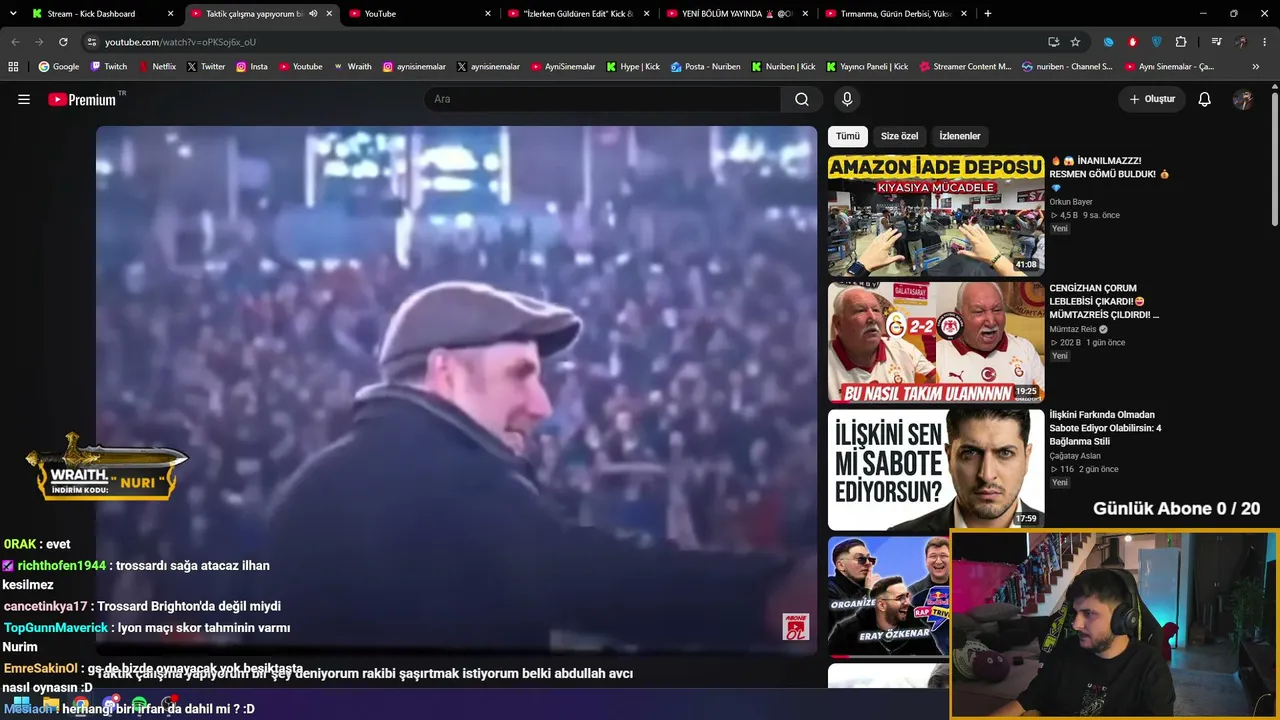The height and width of the screenshot is (720, 1280).
Task: Open İlişkini Sen Mi Sabote Ediyorsun thumbnail
Action: (936, 469)
